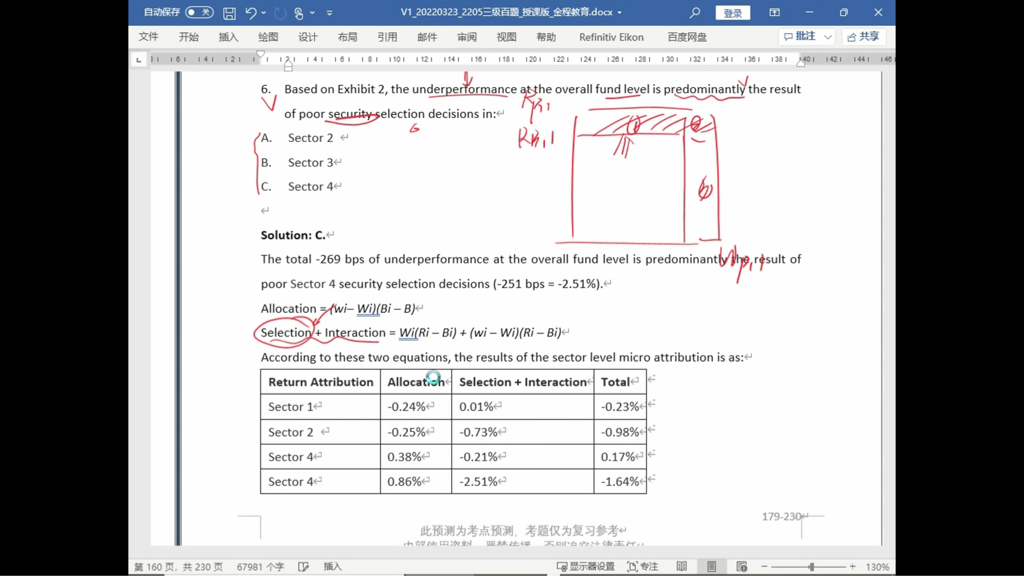Open the ribbon display options icon

point(775,12)
